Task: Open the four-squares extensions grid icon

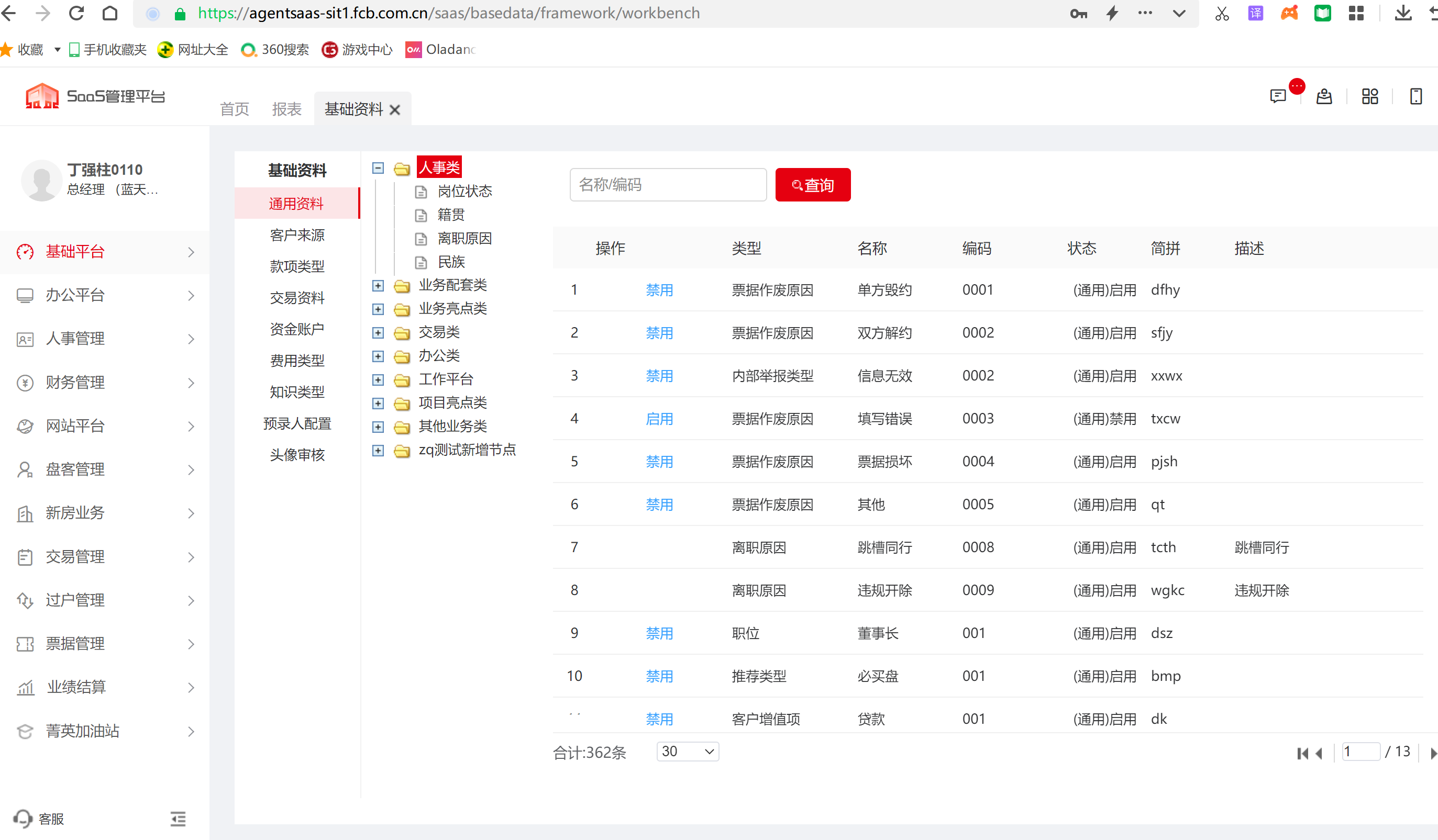Action: pos(1356,13)
